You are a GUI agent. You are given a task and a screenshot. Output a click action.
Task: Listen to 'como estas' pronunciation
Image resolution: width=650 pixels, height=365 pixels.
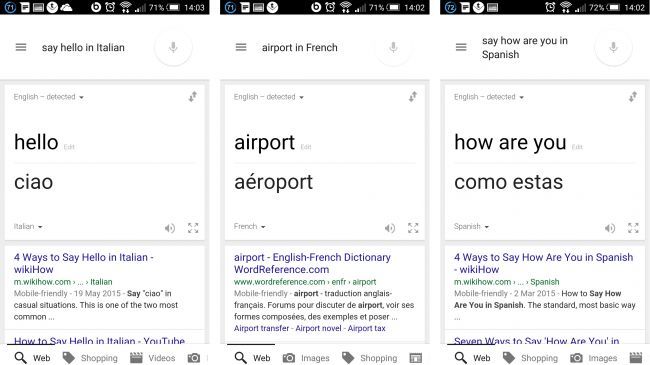pos(610,228)
